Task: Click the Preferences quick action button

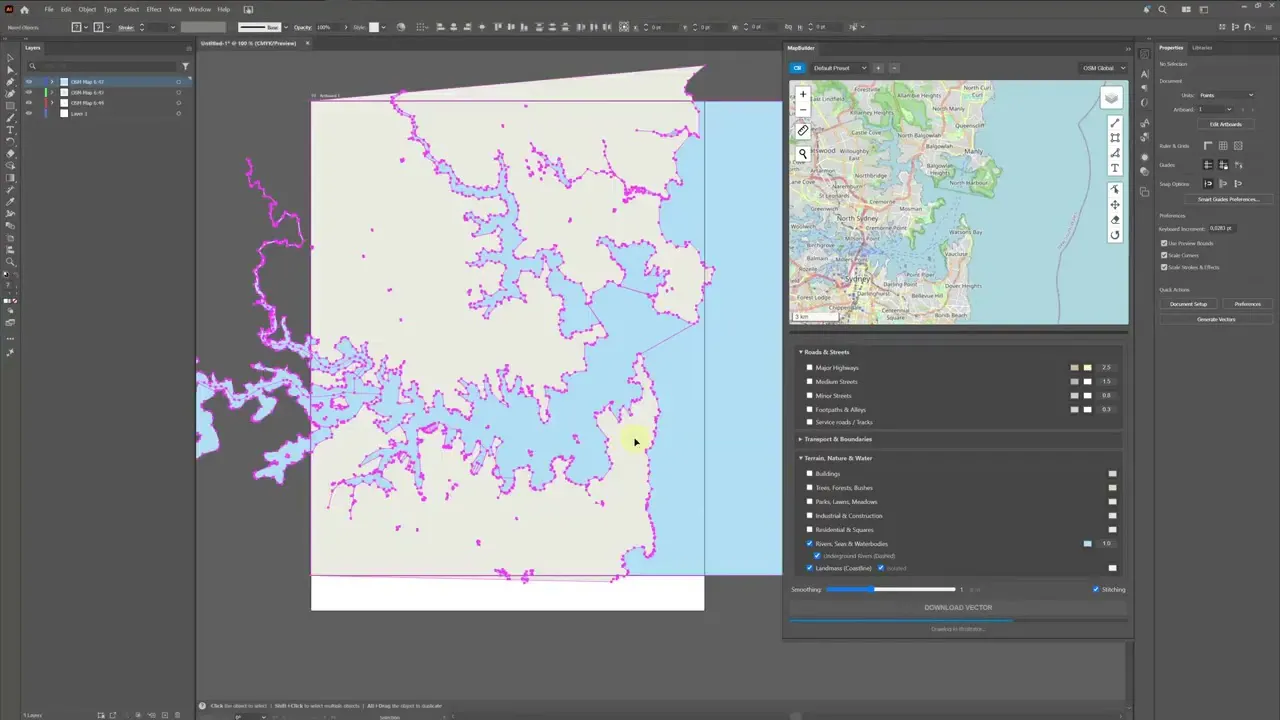Action: point(1247,304)
